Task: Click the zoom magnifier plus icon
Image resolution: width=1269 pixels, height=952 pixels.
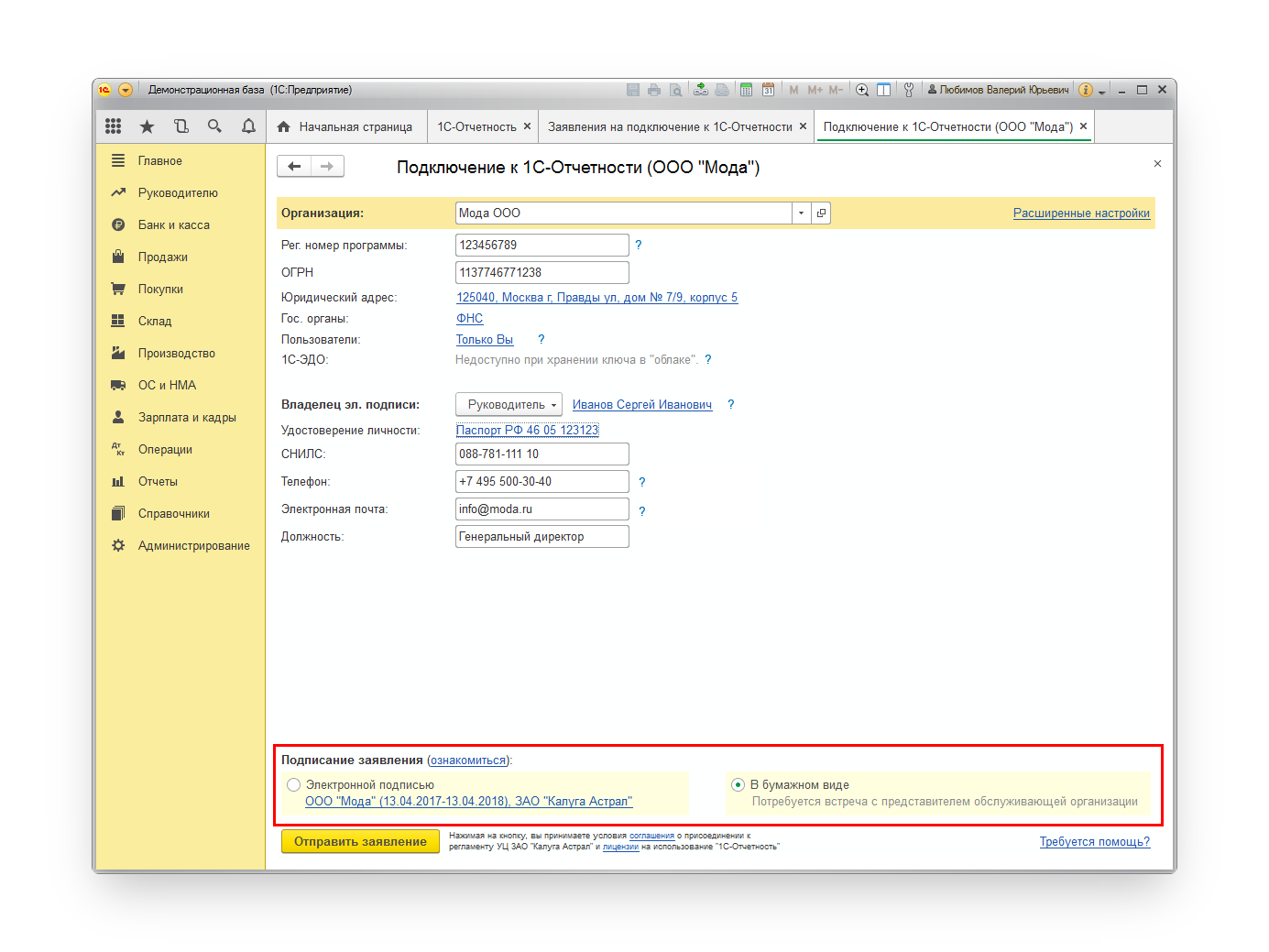Action: [x=862, y=90]
